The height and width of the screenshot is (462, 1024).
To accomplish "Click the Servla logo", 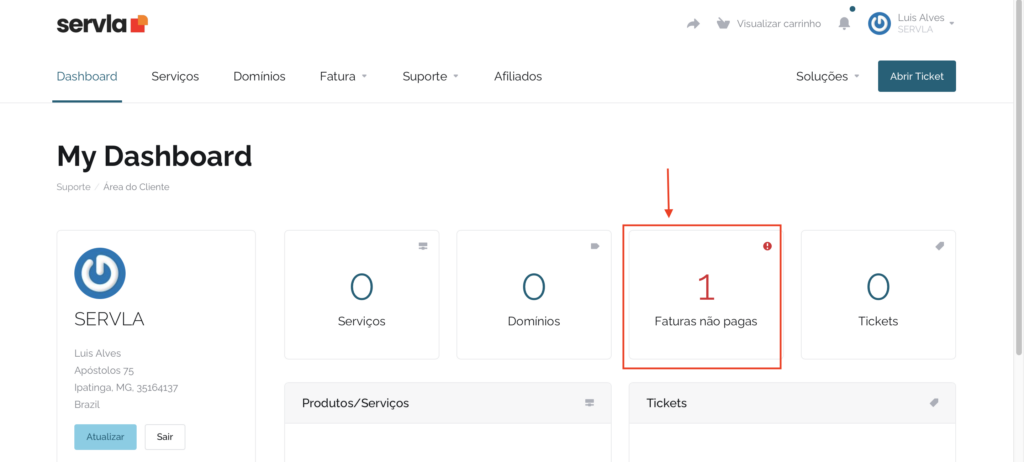I will [x=103, y=24].
